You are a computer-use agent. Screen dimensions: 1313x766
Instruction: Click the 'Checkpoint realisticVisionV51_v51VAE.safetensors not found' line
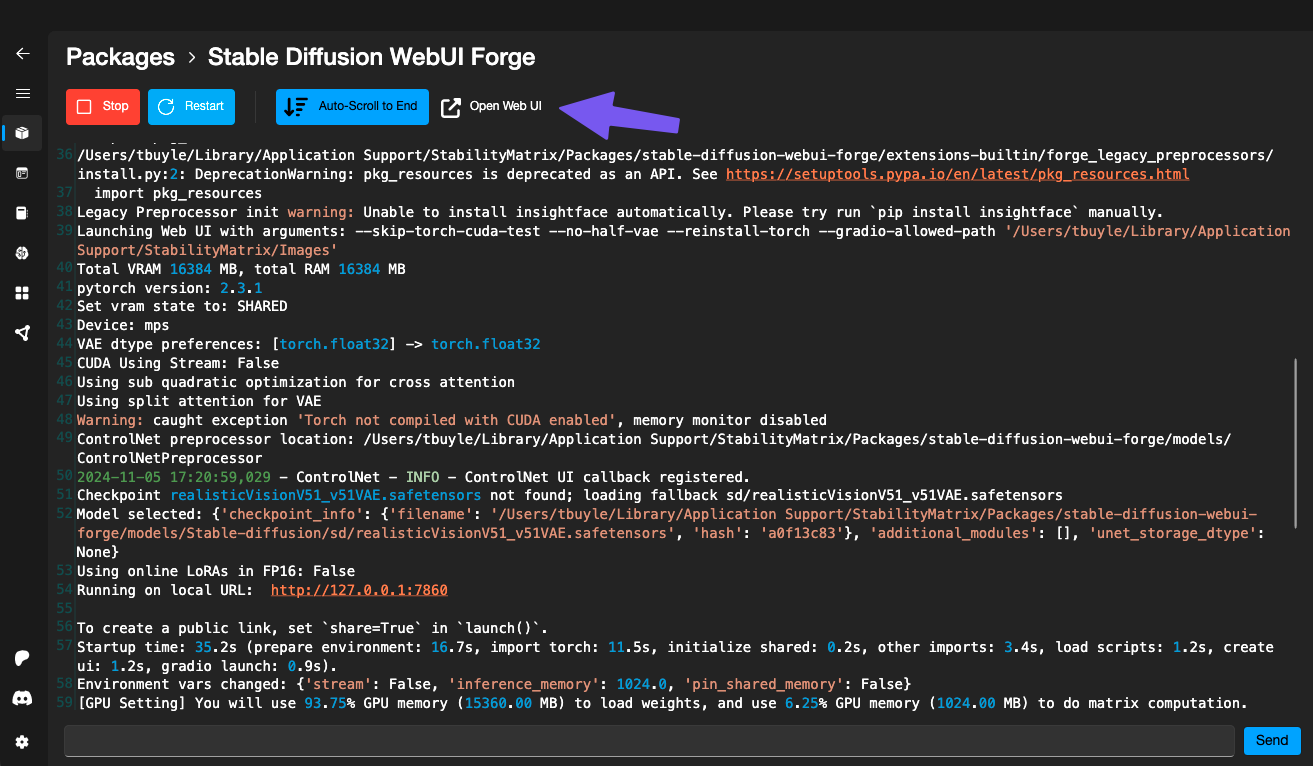(570, 496)
